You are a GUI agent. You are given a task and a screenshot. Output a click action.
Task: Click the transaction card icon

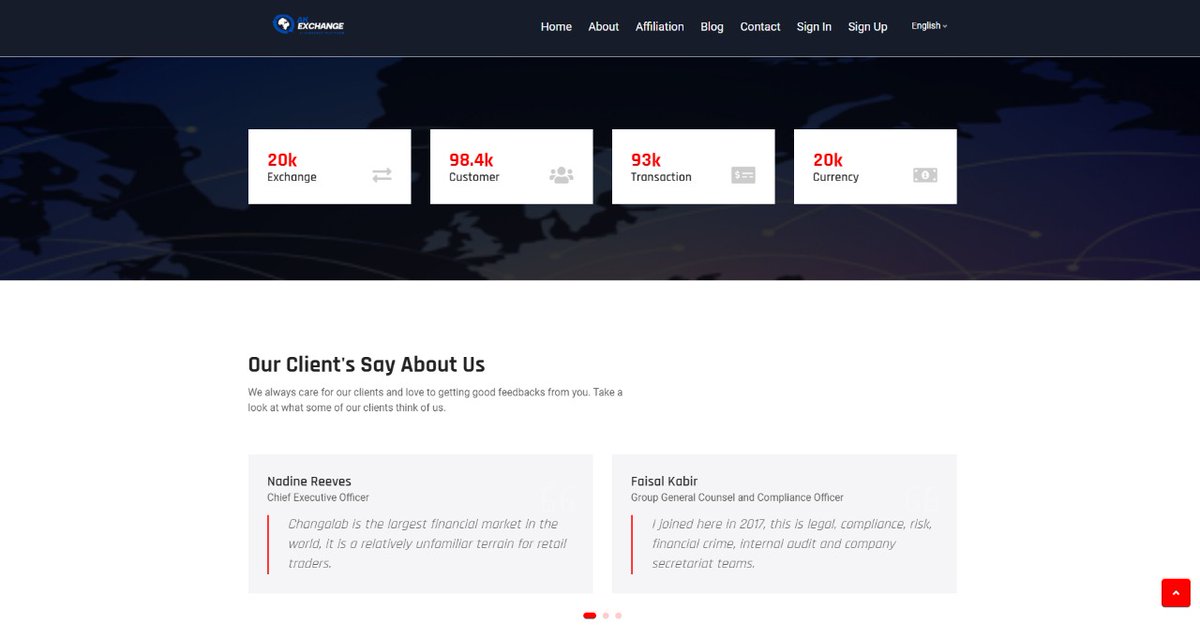point(743,175)
